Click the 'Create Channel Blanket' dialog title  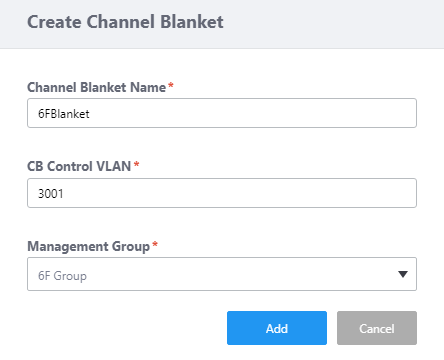(x=125, y=22)
